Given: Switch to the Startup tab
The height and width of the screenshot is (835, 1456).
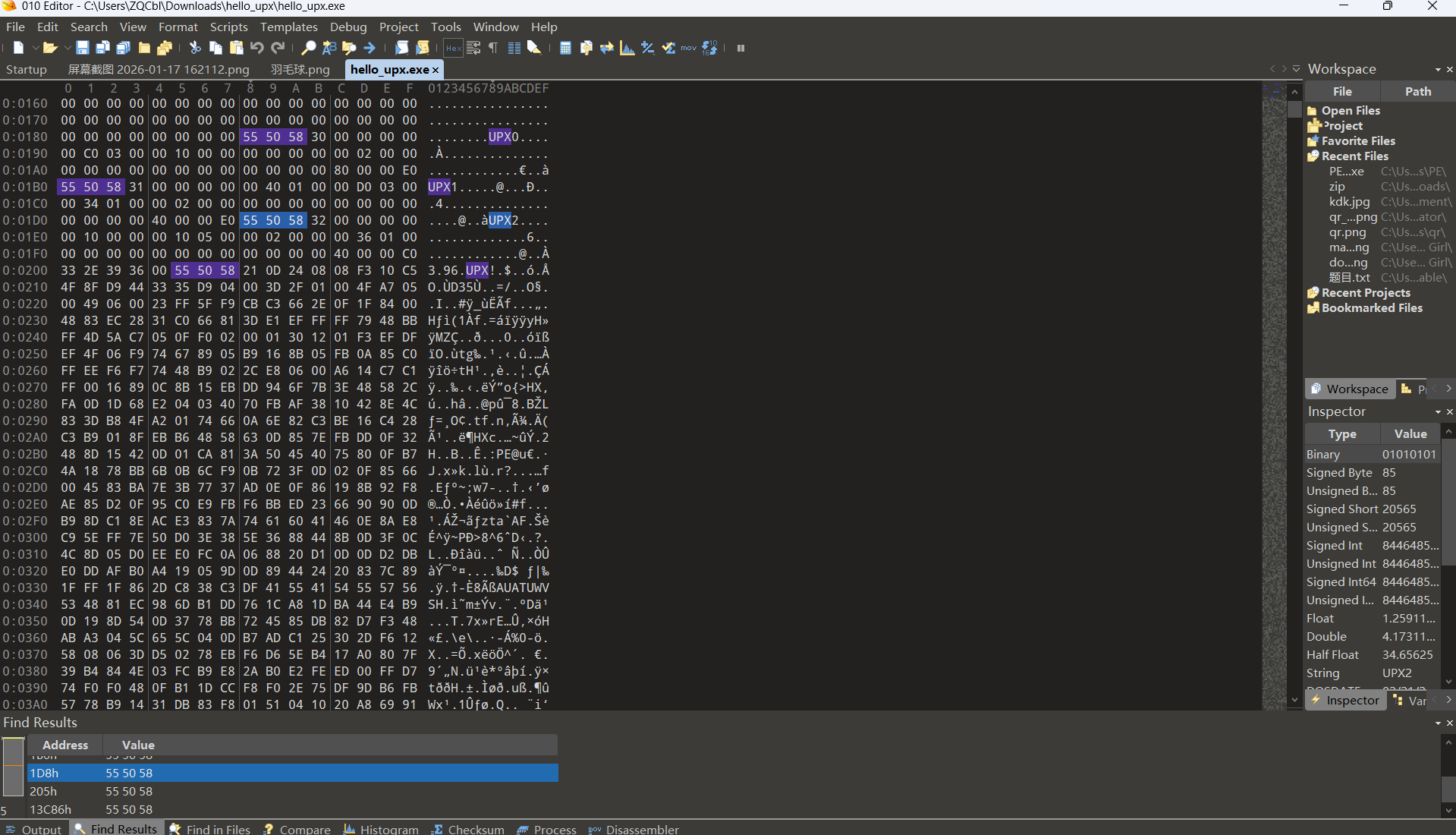Looking at the screenshot, I should 27,69.
